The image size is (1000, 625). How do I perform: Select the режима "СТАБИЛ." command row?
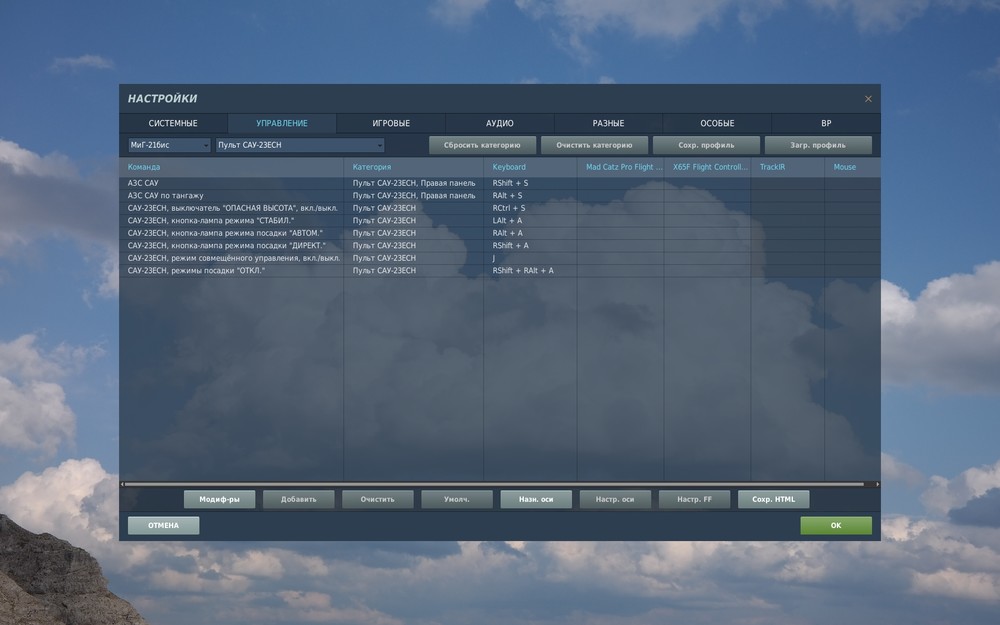(500, 221)
